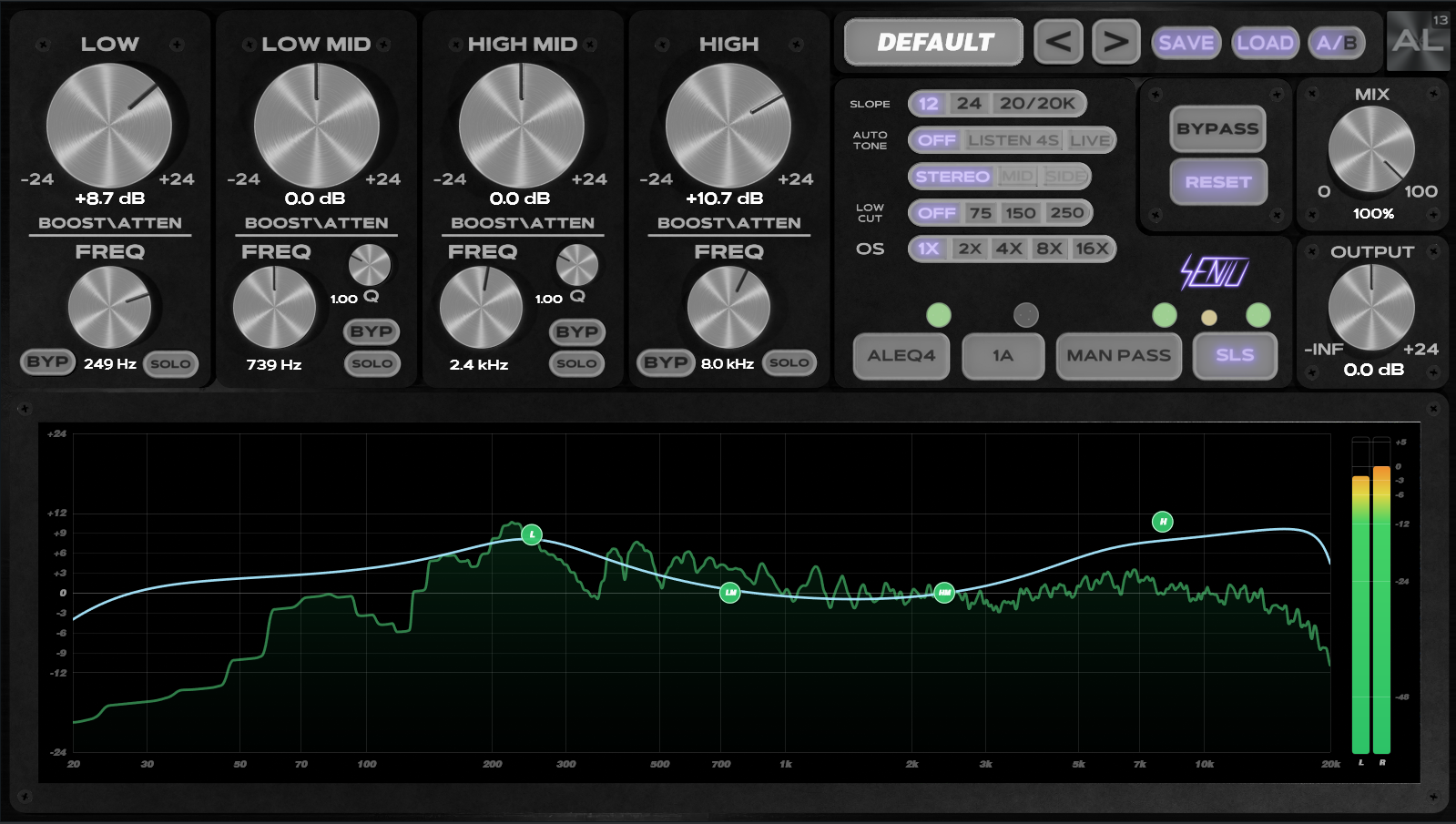
Task: Click the H band node on the EQ graph
Action: pos(1163,522)
